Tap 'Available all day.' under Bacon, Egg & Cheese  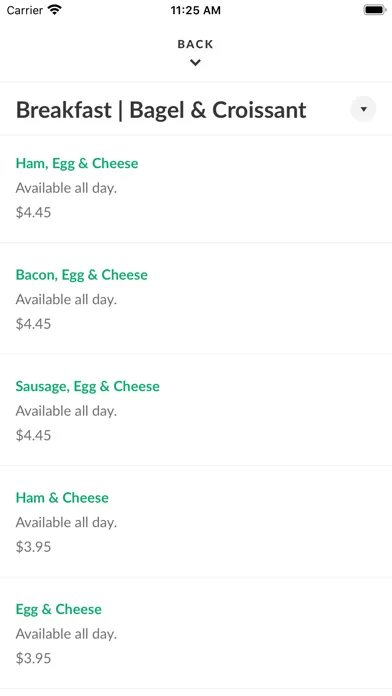pyautogui.click(x=66, y=300)
